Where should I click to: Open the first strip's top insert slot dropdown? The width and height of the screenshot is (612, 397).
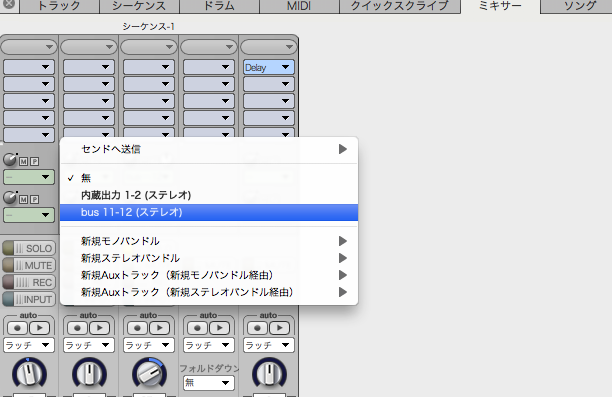28,67
